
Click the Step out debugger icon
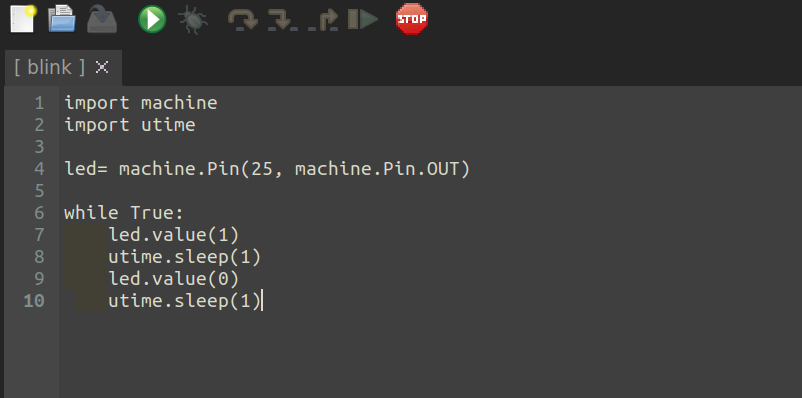pos(323,20)
